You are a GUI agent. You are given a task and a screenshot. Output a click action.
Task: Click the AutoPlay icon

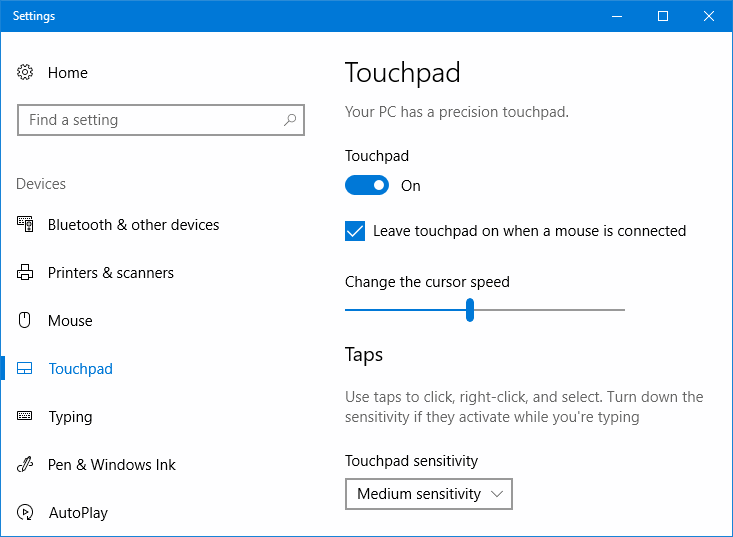tap(26, 513)
